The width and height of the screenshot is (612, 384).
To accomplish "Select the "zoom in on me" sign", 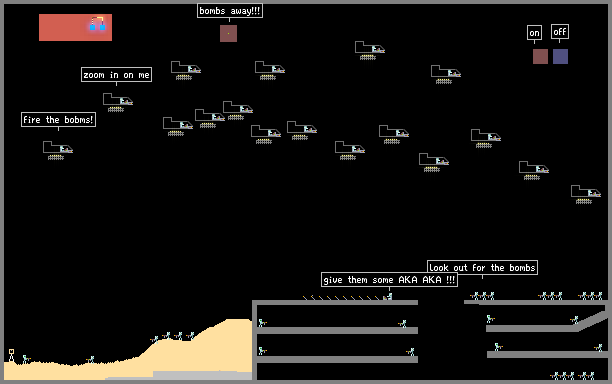I will click(116, 75).
